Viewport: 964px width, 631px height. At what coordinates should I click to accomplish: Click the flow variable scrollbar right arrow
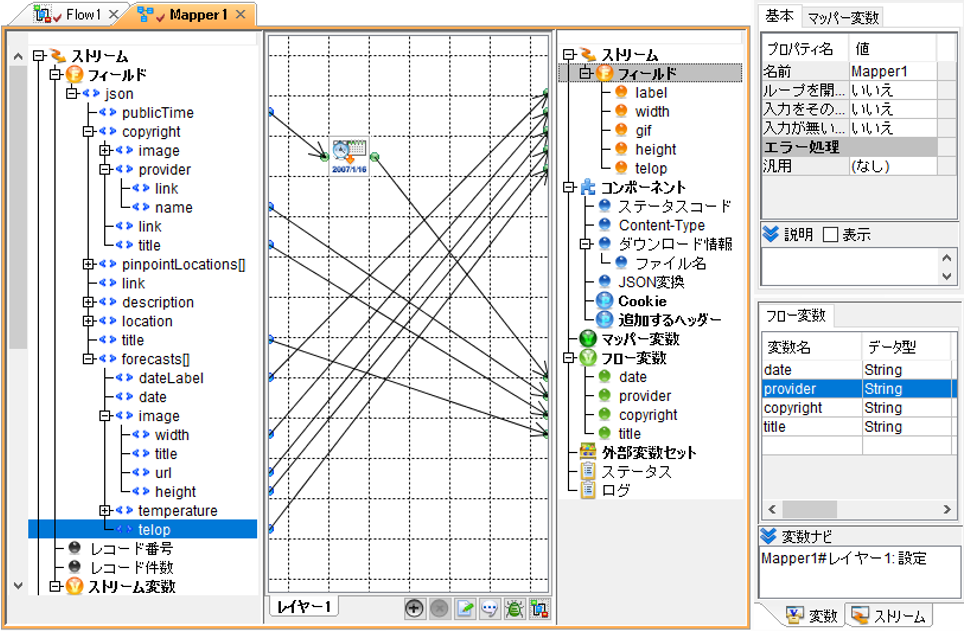tap(947, 509)
